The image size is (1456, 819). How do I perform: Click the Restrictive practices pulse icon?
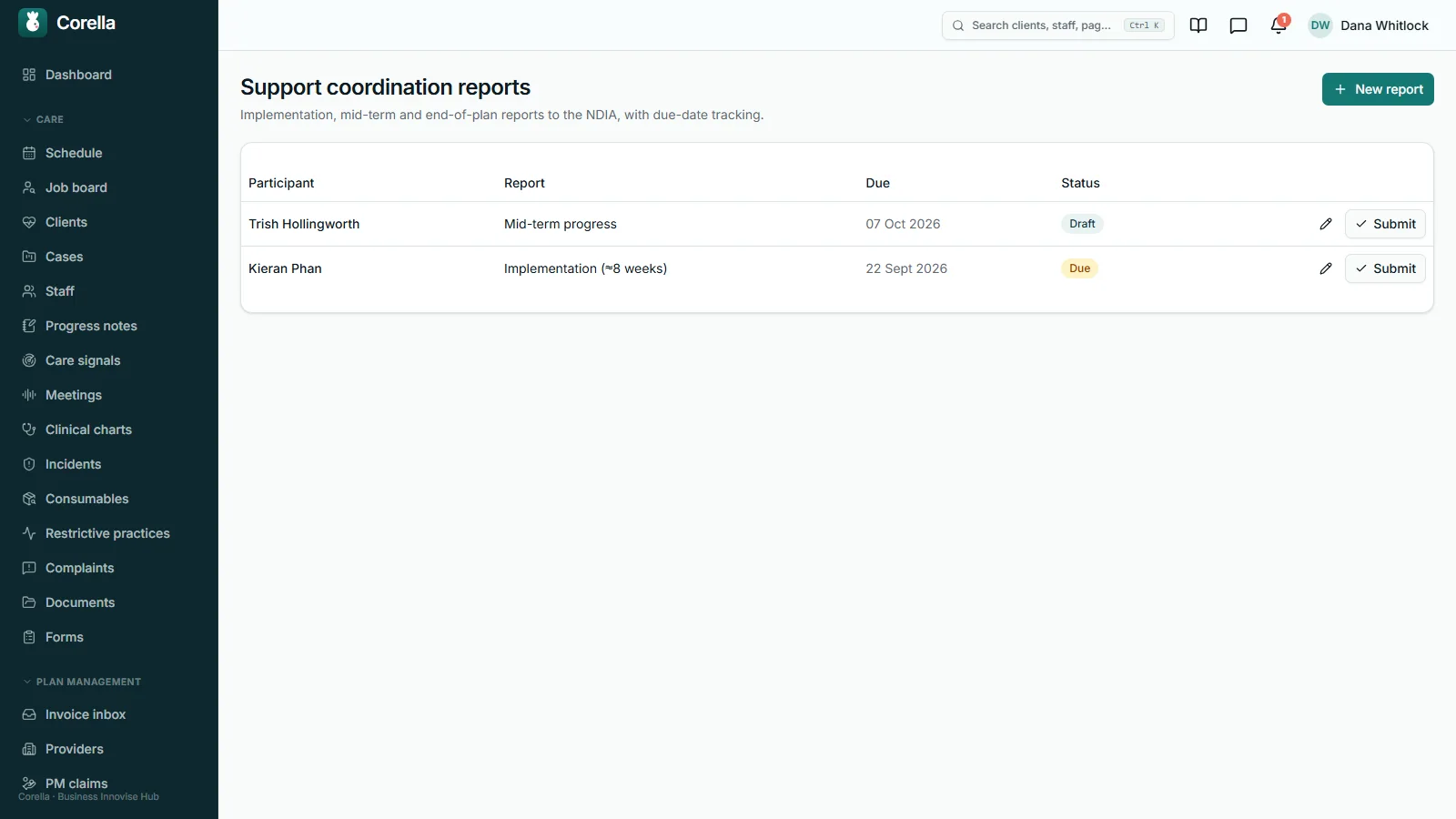point(29,533)
